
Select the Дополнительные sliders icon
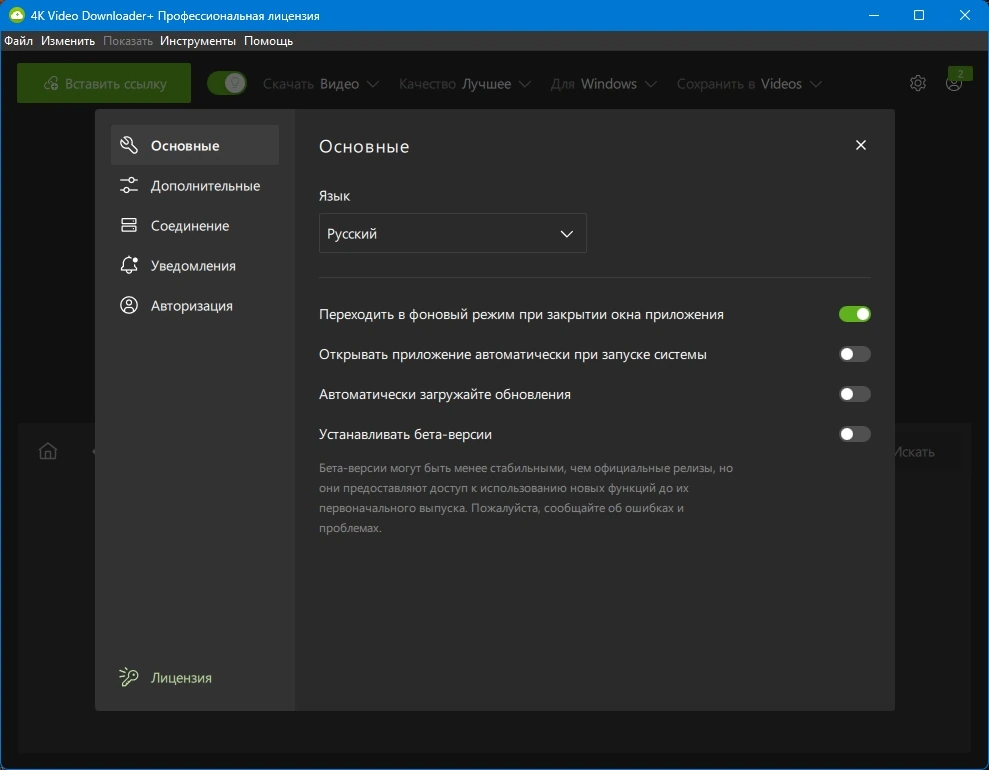(x=129, y=185)
